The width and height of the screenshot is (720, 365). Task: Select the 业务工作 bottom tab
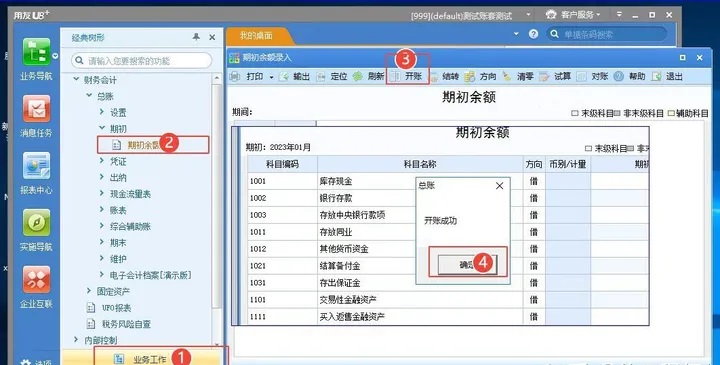(142, 359)
